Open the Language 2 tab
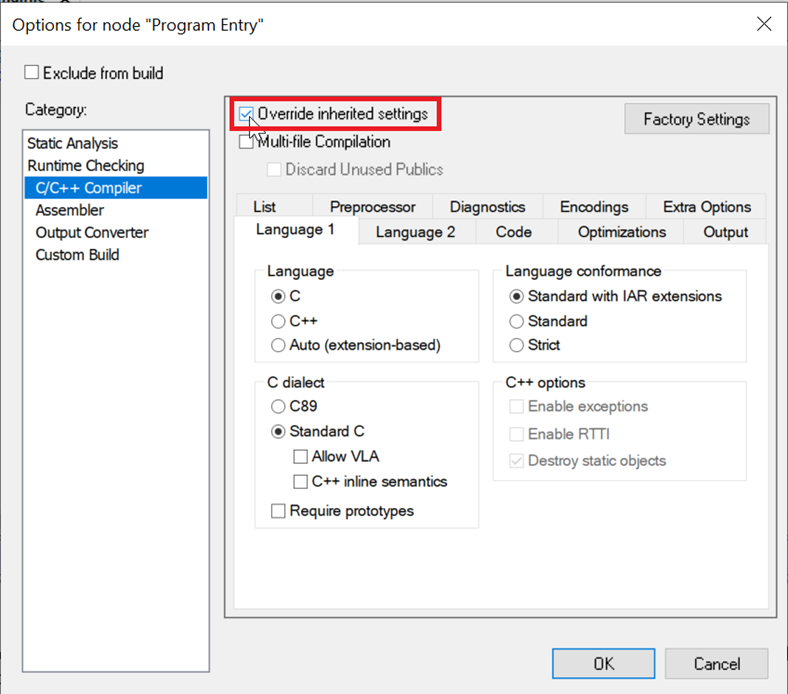 [415, 232]
